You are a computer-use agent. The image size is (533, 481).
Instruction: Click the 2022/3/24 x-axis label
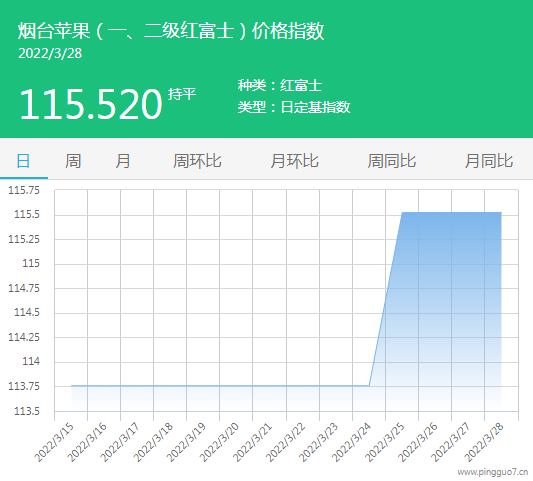(x=351, y=442)
